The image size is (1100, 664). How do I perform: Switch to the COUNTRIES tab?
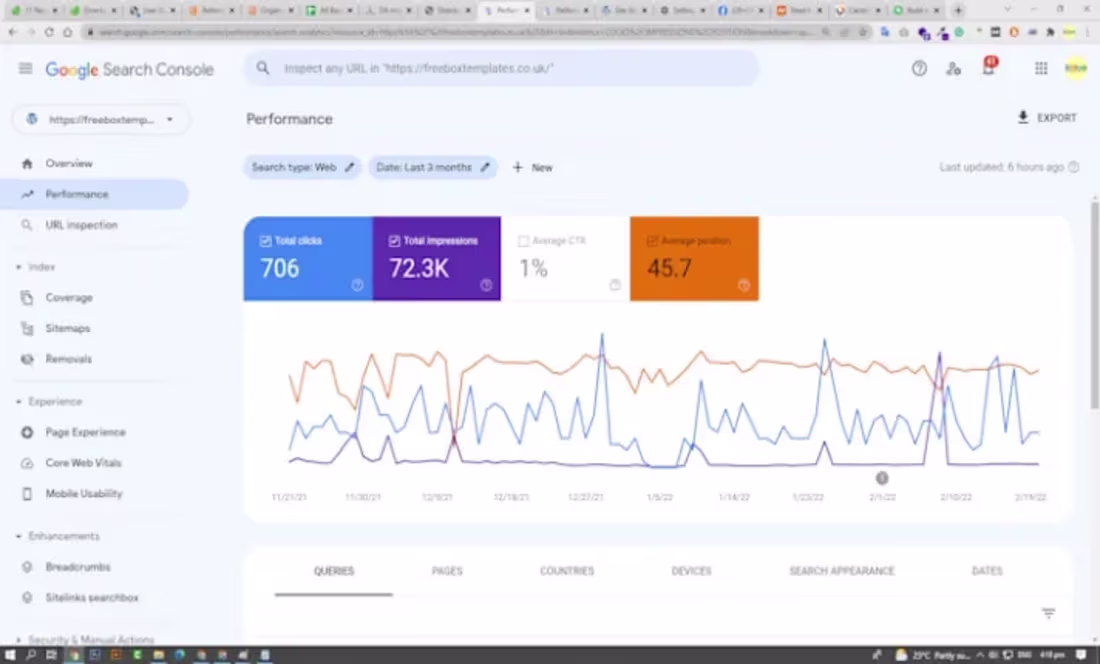pos(566,571)
